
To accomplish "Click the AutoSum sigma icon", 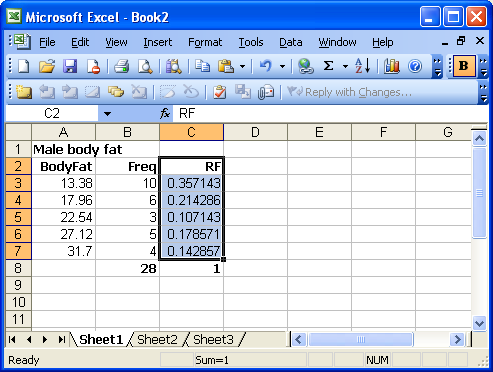I will tap(329, 66).
